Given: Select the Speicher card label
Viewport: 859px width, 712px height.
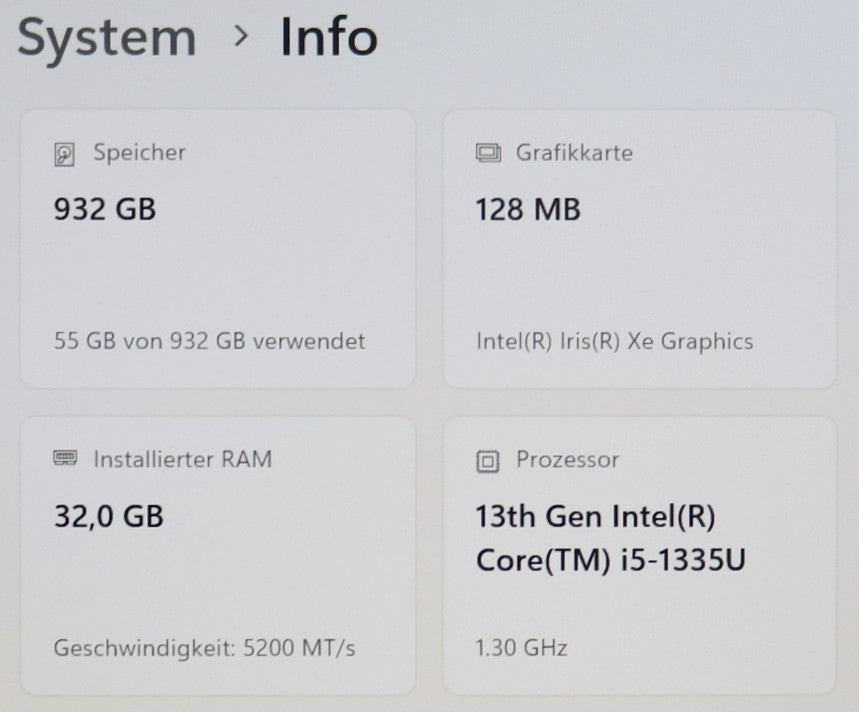Looking at the screenshot, I should pyautogui.click(x=139, y=153).
